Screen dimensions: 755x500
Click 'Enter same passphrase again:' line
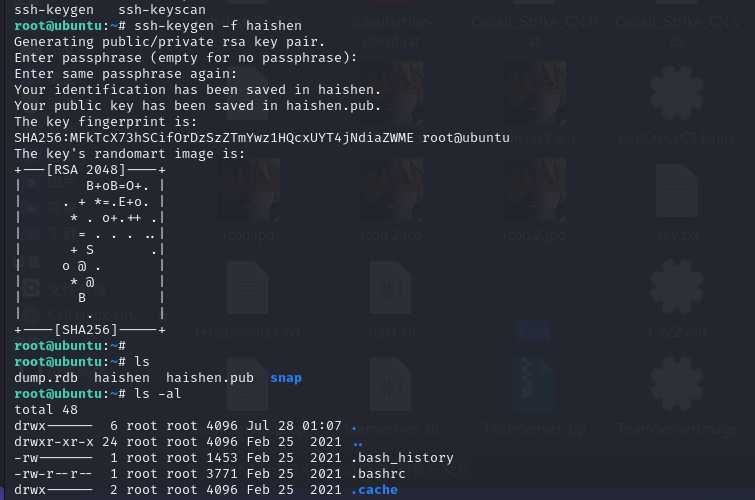click(x=126, y=74)
